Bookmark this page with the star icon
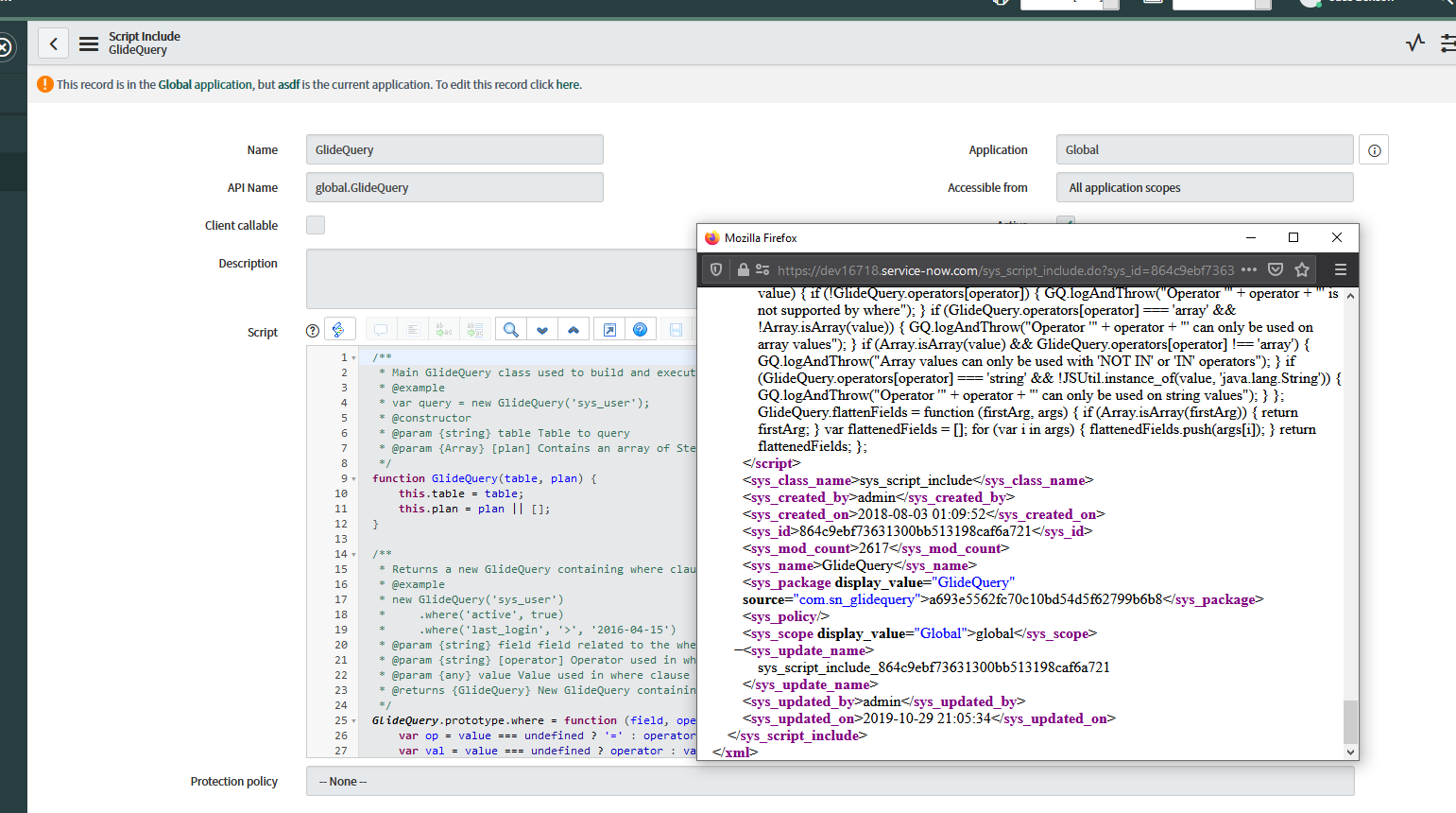This screenshot has width=1456, height=813. 1302,270
